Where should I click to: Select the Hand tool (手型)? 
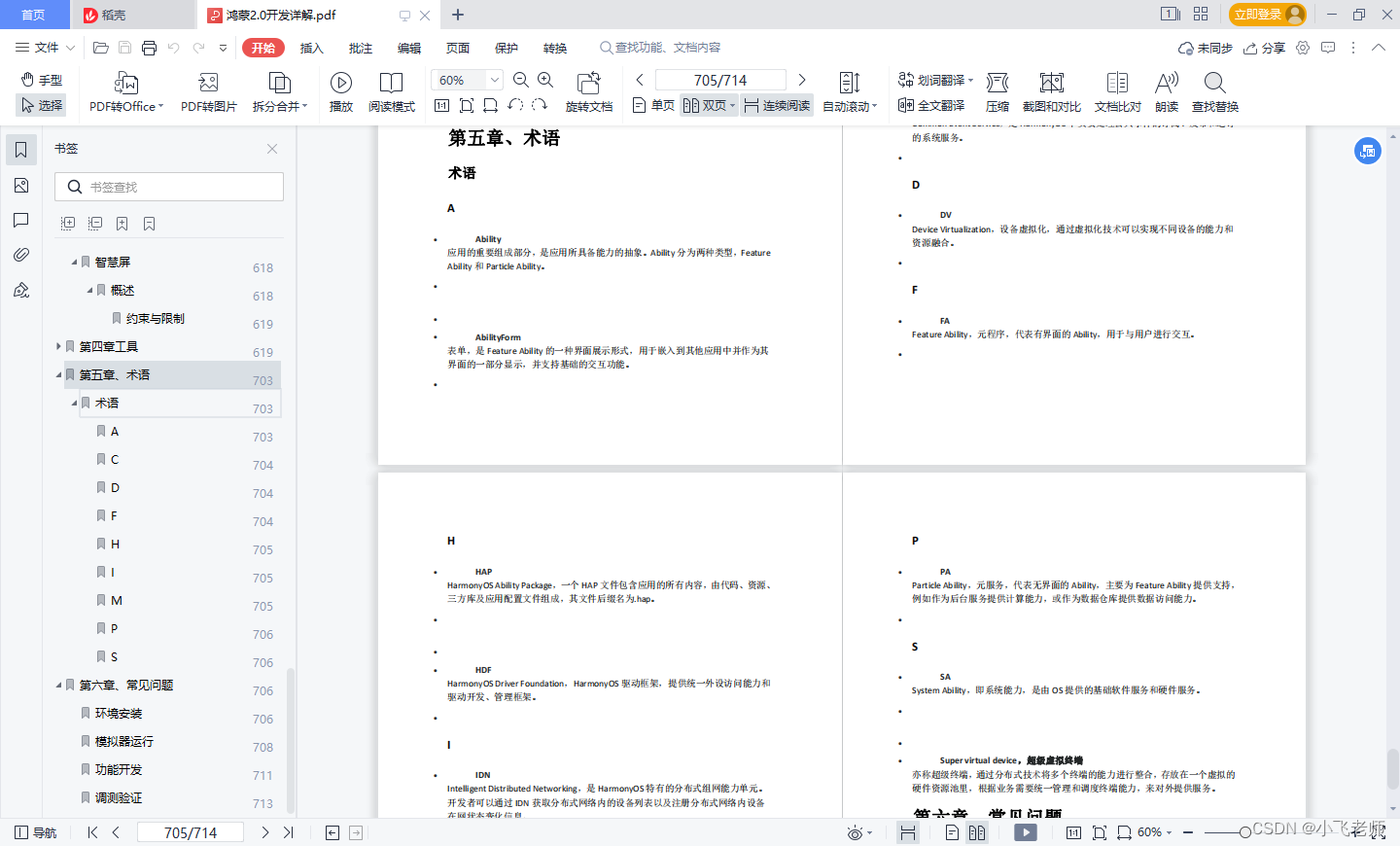coord(42,80)
